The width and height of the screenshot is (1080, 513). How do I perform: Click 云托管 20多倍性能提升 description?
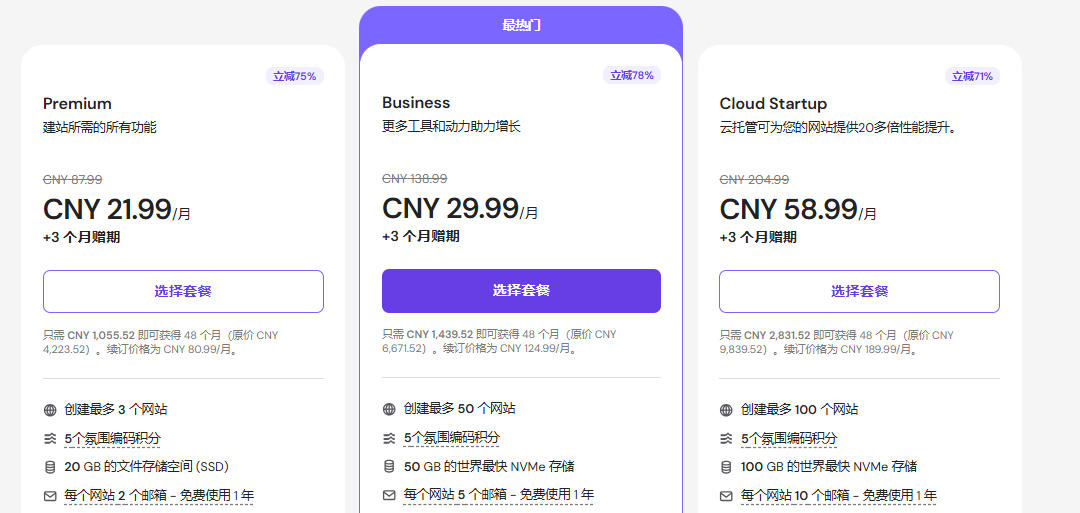point(840,127)
